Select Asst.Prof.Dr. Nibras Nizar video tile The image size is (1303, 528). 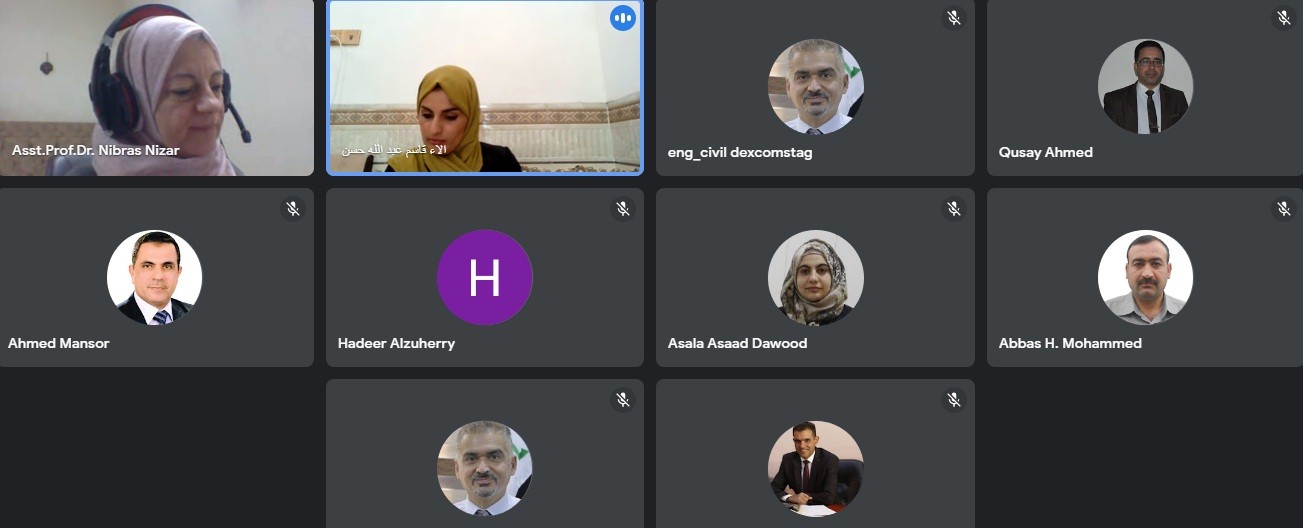[x=157, y=88]
